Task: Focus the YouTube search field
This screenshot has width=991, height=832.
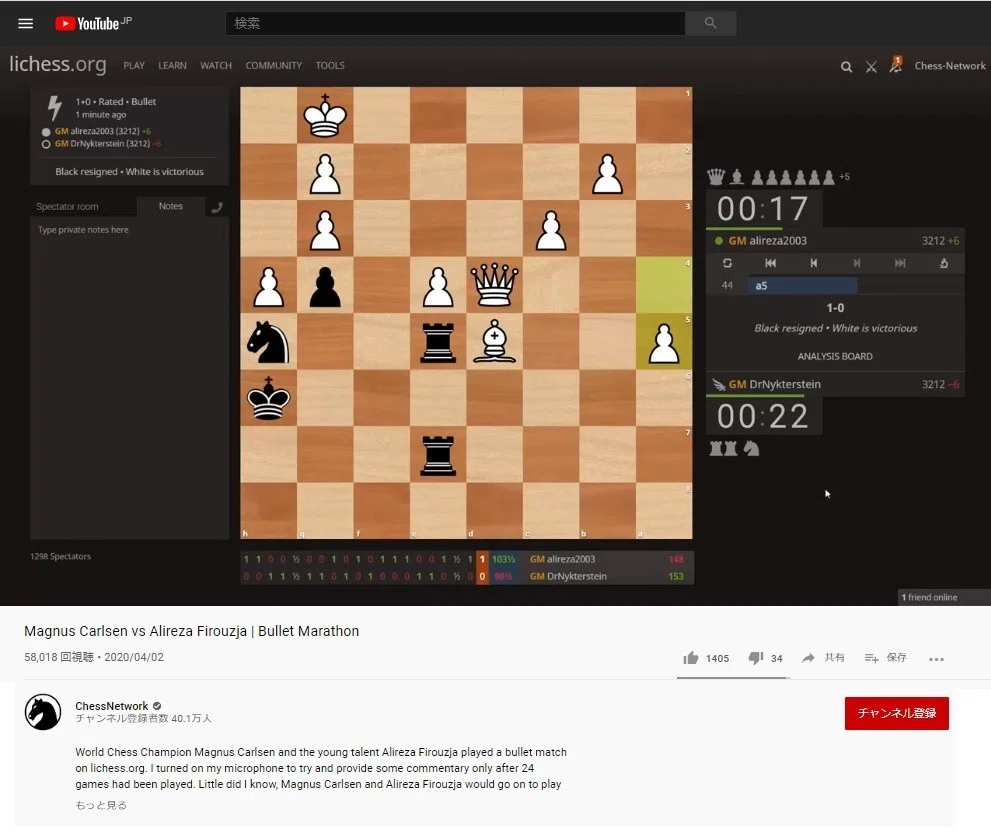Action: [x=455, y=23]
